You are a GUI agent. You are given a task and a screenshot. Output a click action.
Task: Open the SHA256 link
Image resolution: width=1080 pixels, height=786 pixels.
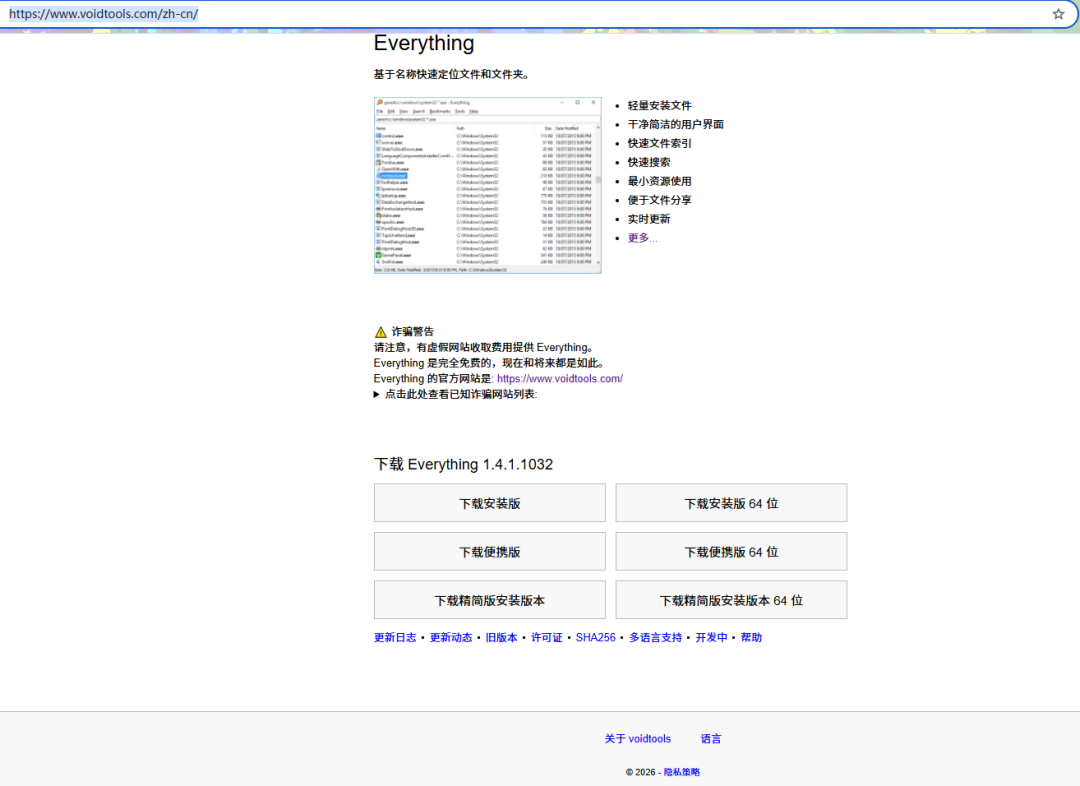click(595, 637)
